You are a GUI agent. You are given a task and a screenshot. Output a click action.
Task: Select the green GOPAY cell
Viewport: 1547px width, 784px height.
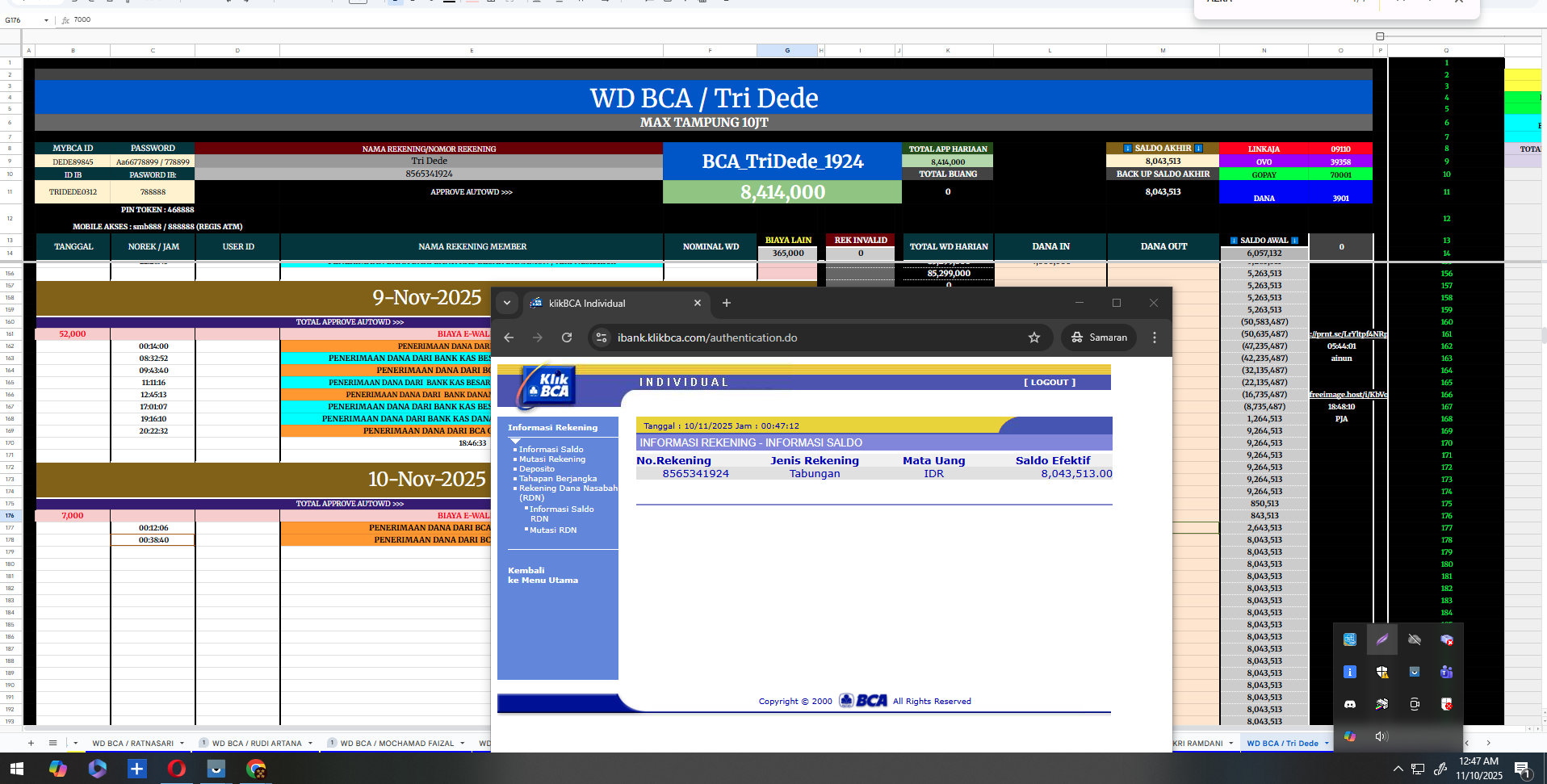1264,174
